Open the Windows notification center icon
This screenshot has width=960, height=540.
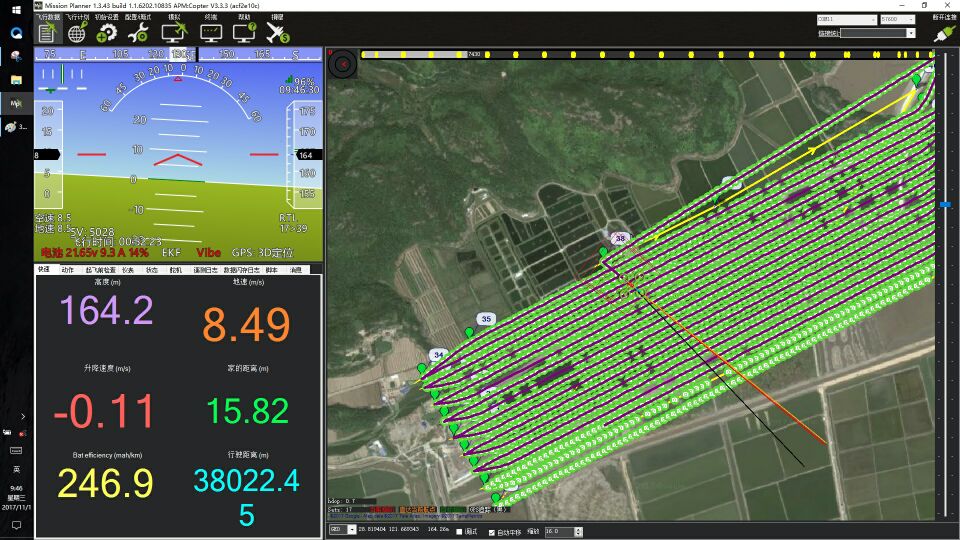click(x=17, y=525)
